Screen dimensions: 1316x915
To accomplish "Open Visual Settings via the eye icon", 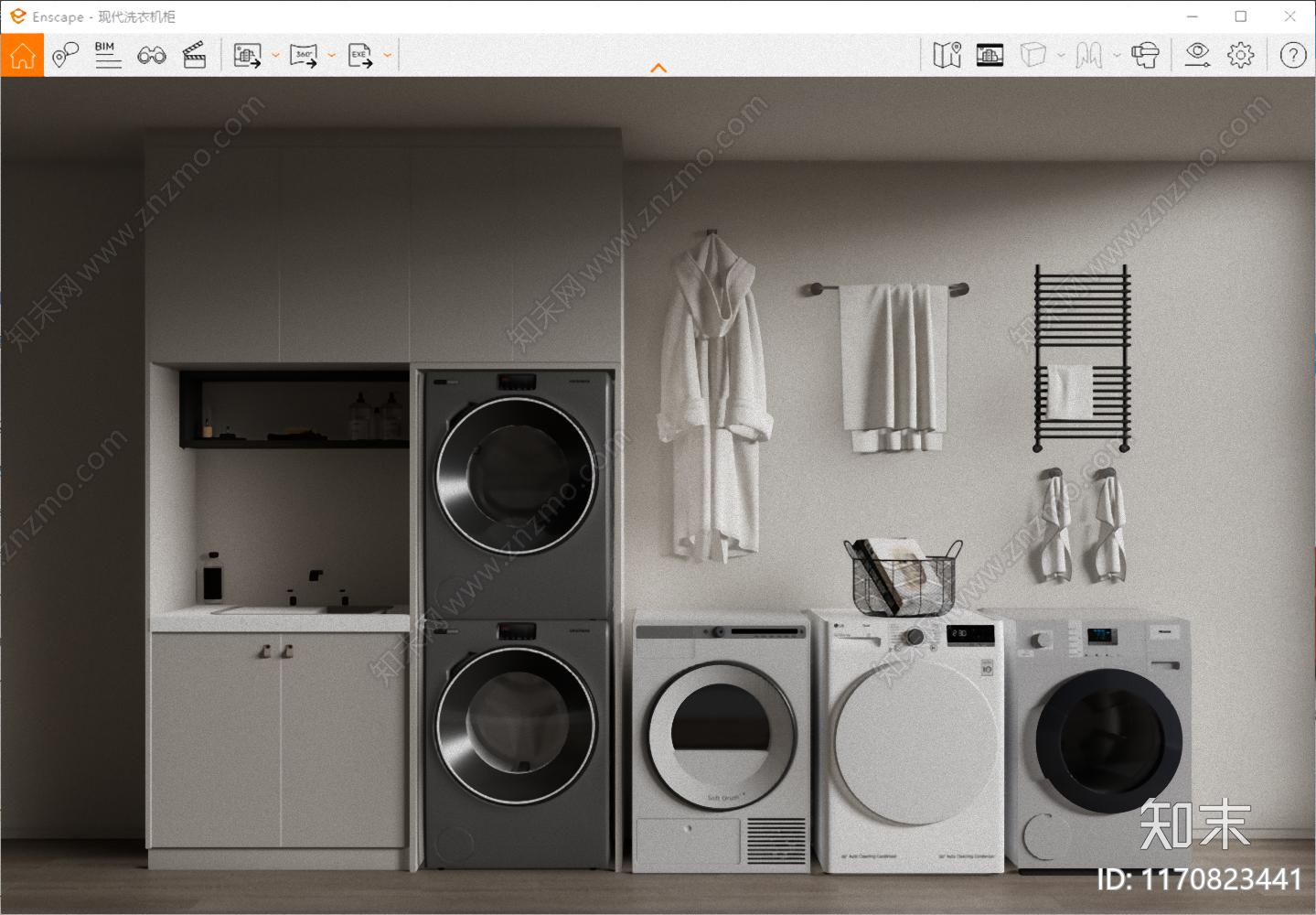I will point(1197,55).
